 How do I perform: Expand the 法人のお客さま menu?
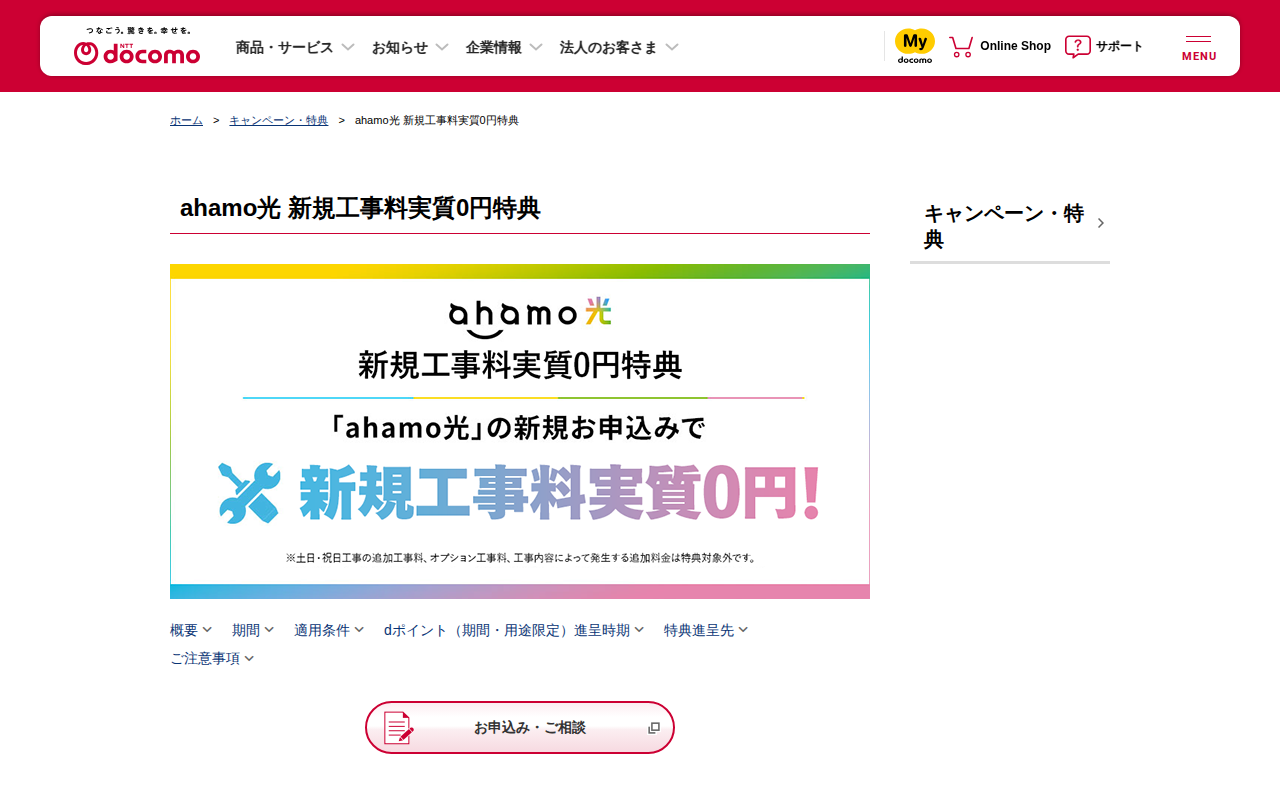(619, 47)
